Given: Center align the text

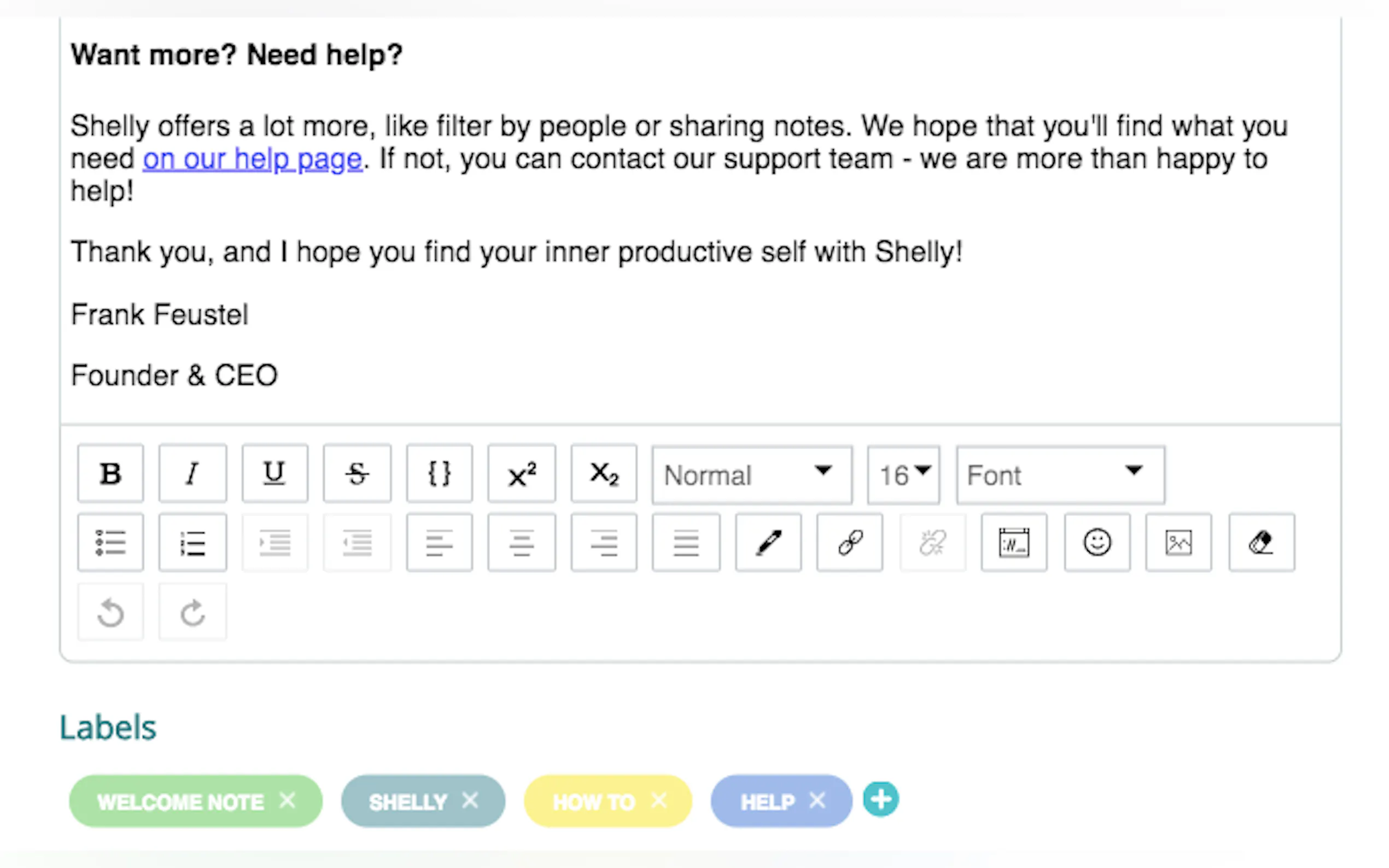Looking at the screenshot, I should (x=521, y=542).
